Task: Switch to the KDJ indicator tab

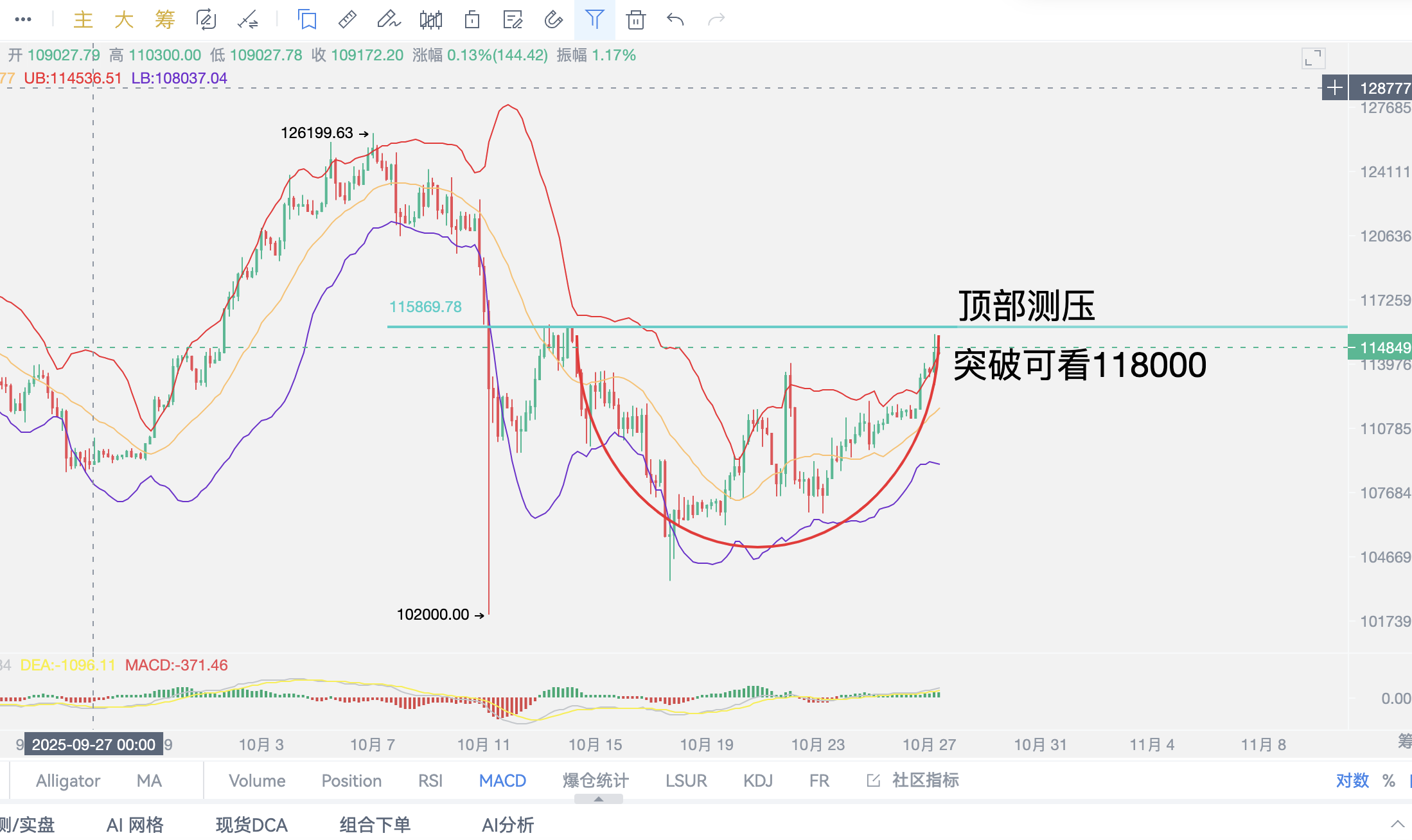Action: pos(757,781)
